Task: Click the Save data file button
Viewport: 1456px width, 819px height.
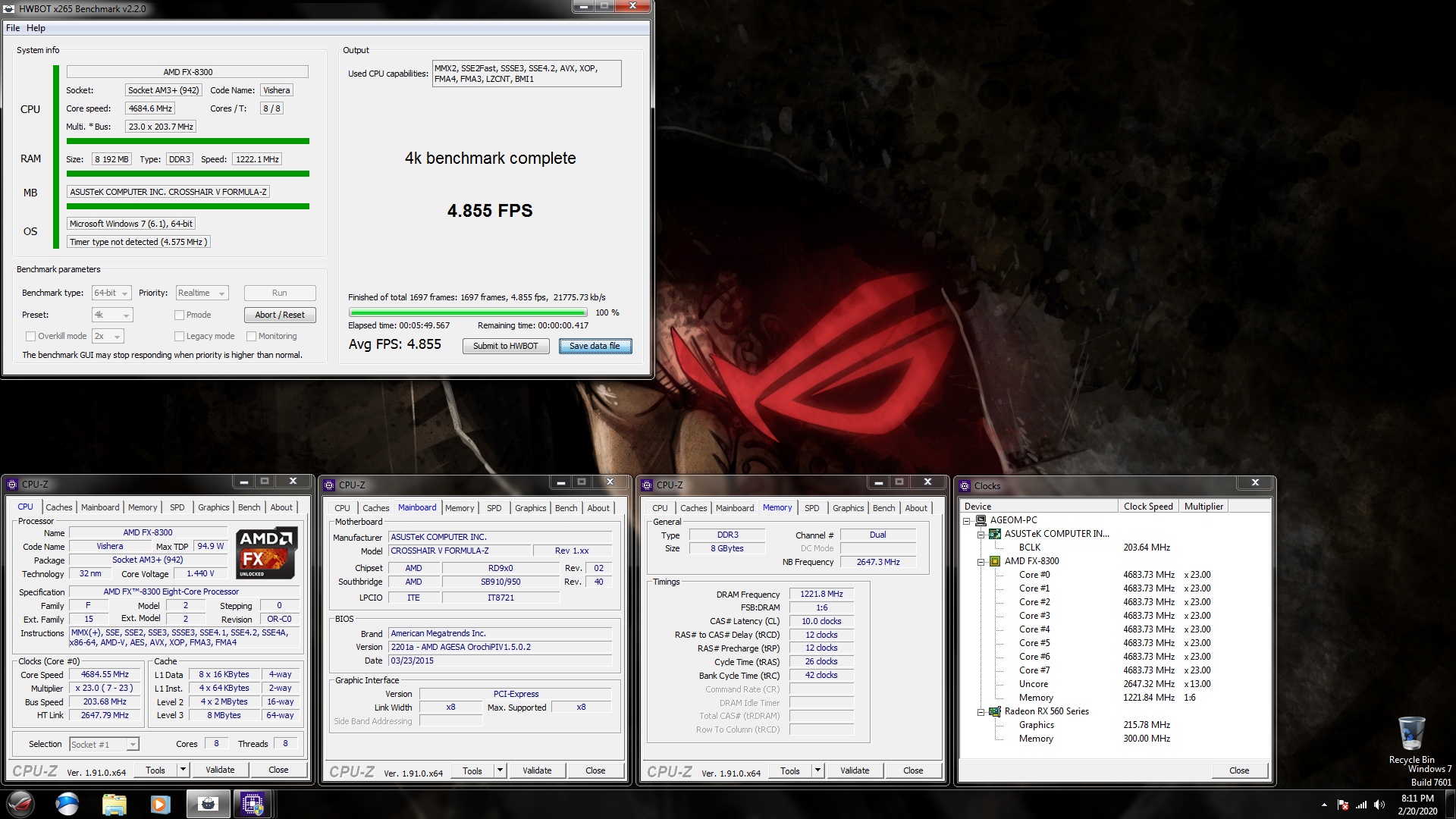Action: (x=595, y=346)
